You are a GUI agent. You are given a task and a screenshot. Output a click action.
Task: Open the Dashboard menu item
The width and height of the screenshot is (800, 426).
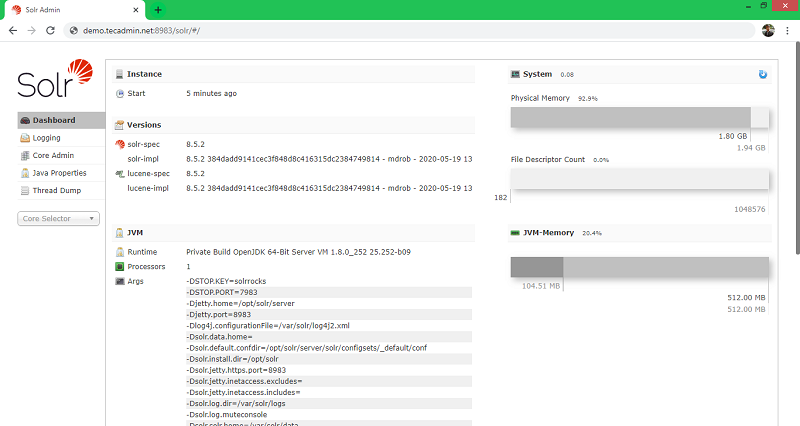pyautogui.click(x=61, y=120)
